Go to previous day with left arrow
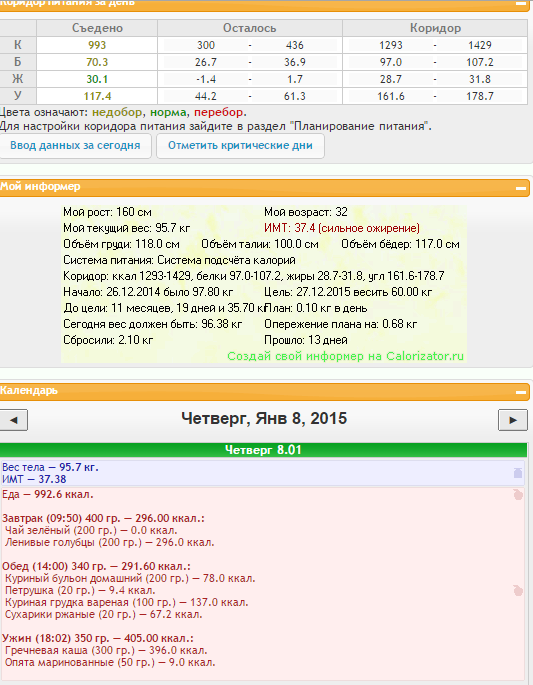Screen dimensions: 533x685 [14, 420]
